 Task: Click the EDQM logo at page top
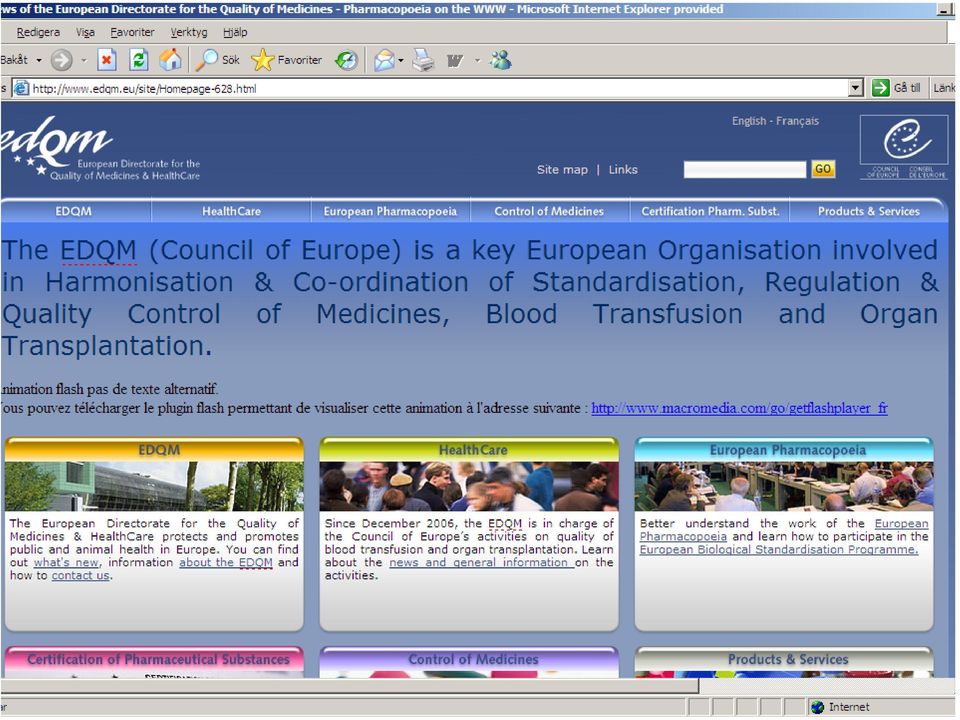[99, 149]
